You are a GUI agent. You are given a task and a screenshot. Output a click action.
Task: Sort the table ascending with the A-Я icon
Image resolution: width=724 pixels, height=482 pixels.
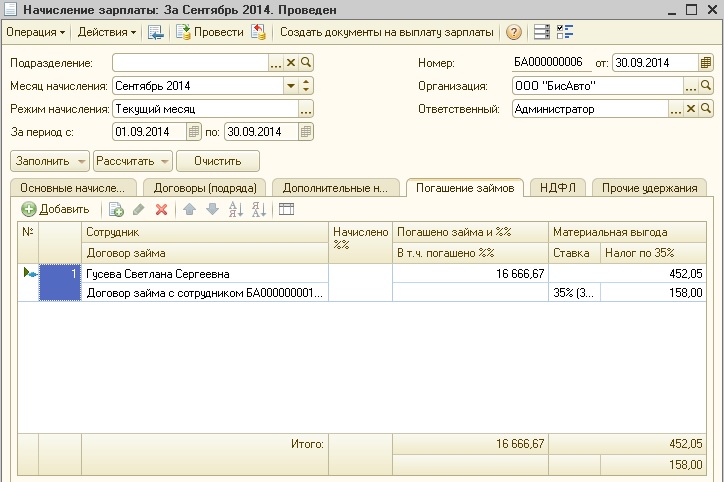tap(236, 209)
